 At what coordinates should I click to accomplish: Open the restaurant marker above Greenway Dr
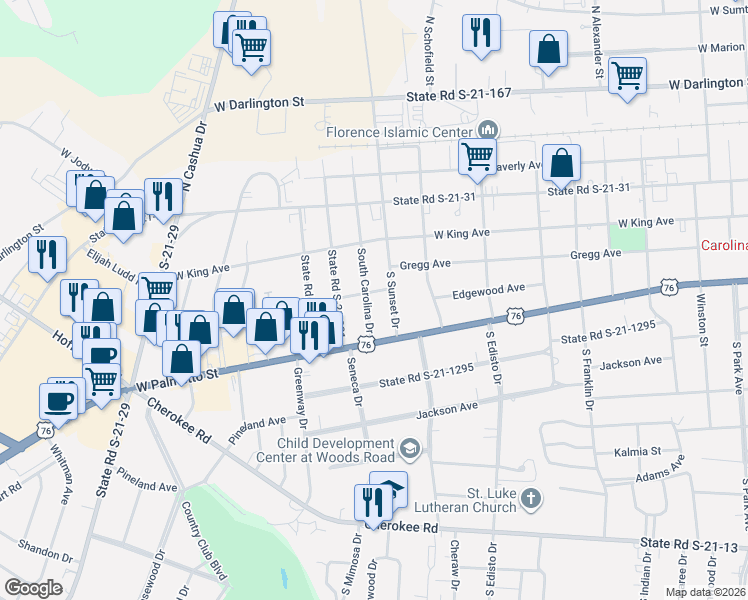(x=309, y=337)
